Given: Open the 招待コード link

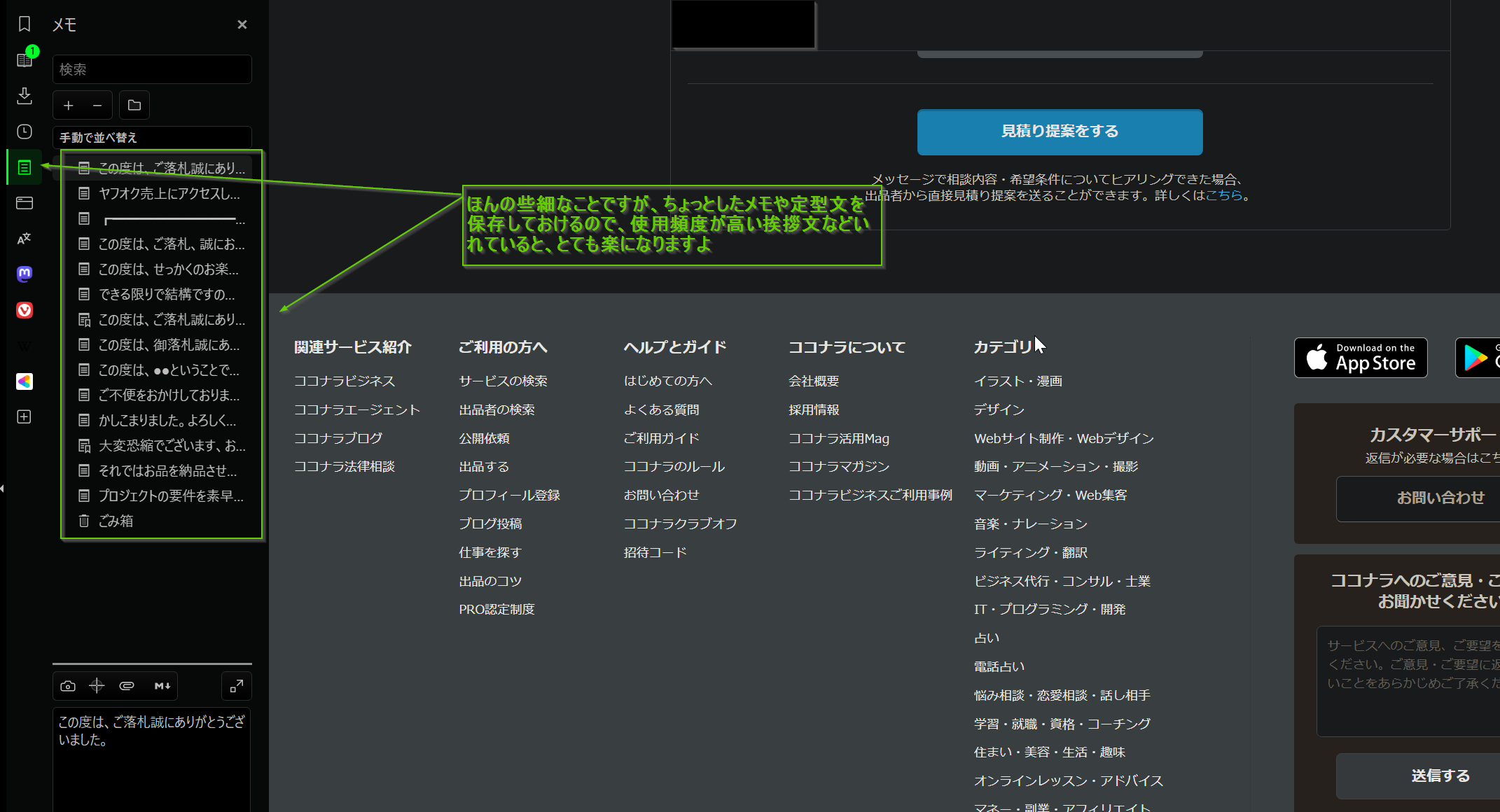Looking at the screenshot, I should click(655, 553).
